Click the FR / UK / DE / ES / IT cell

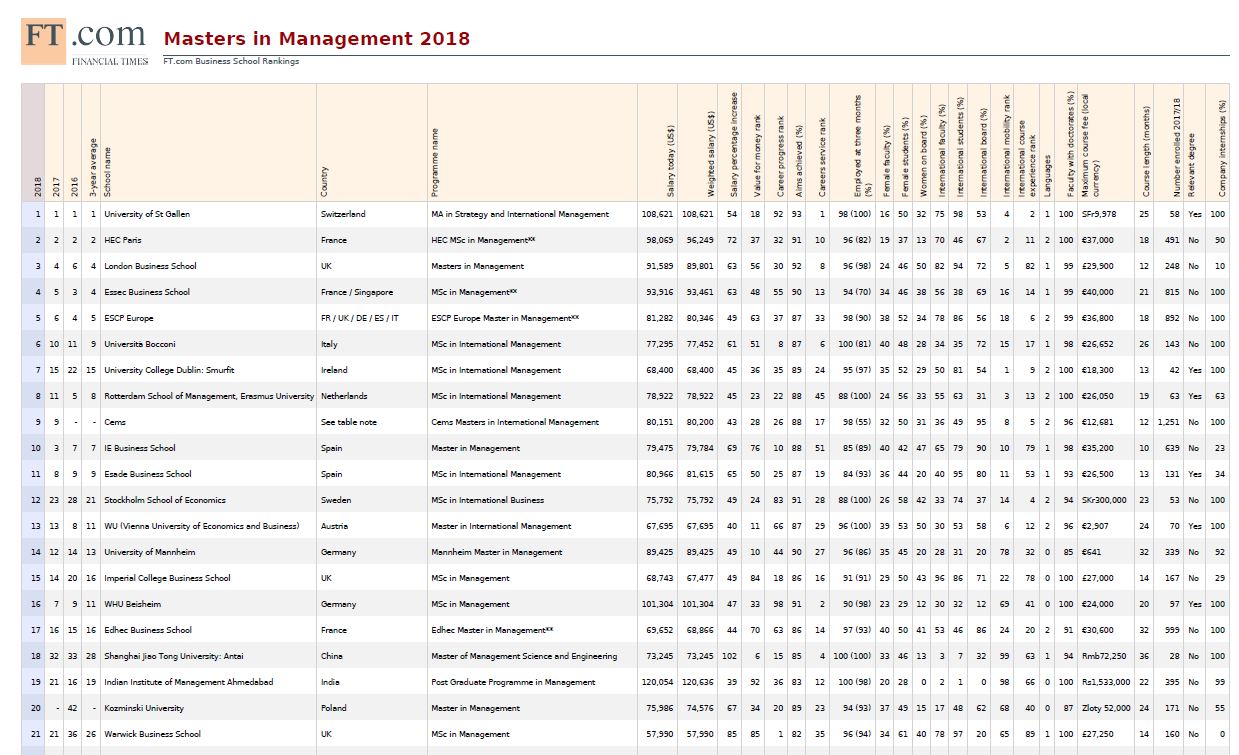point(360,318)
